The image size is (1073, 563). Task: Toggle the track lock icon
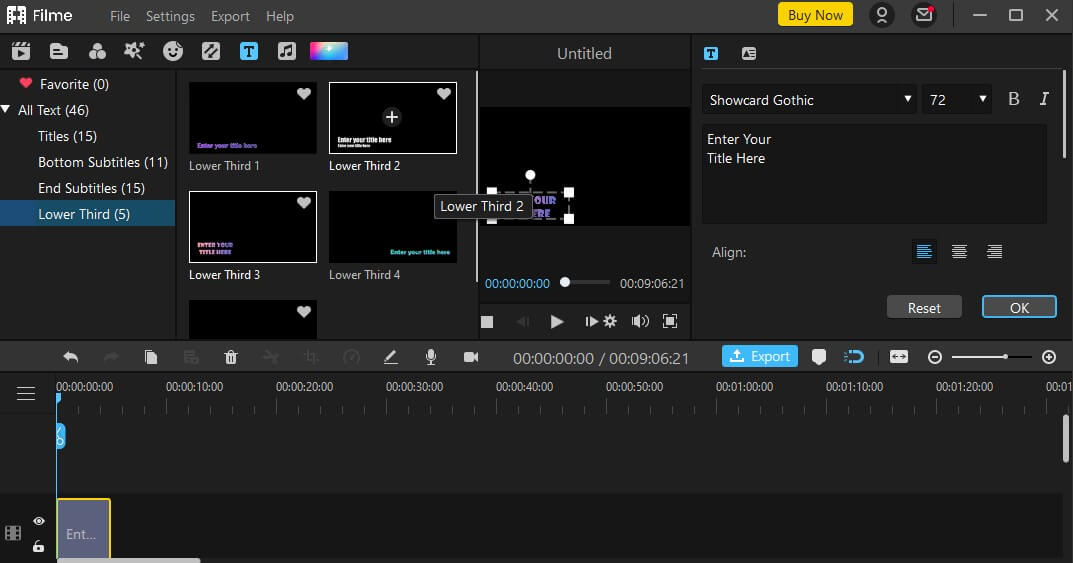pyautogui.click(x=38, y=546)
